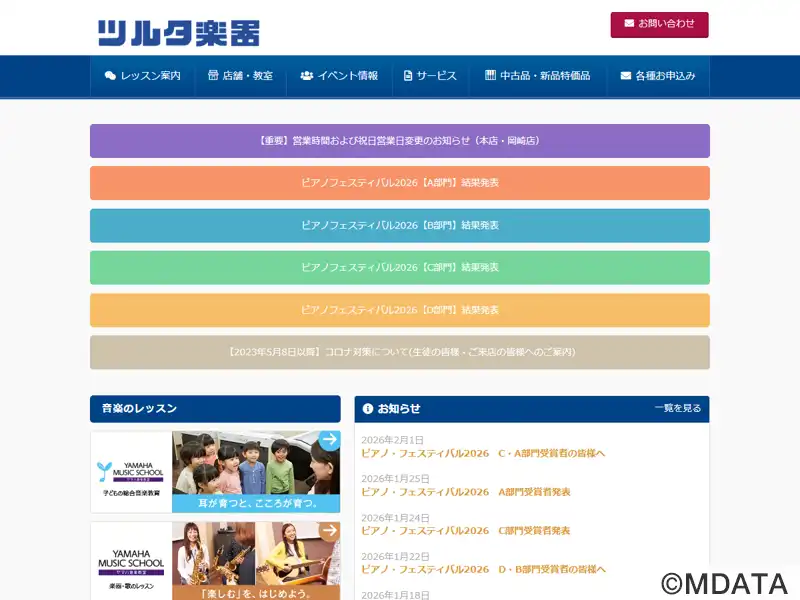The image size is (800, 600).
Task: Click the piano keys icon beside 中古品・新品特価品
Action: (490, 75)
